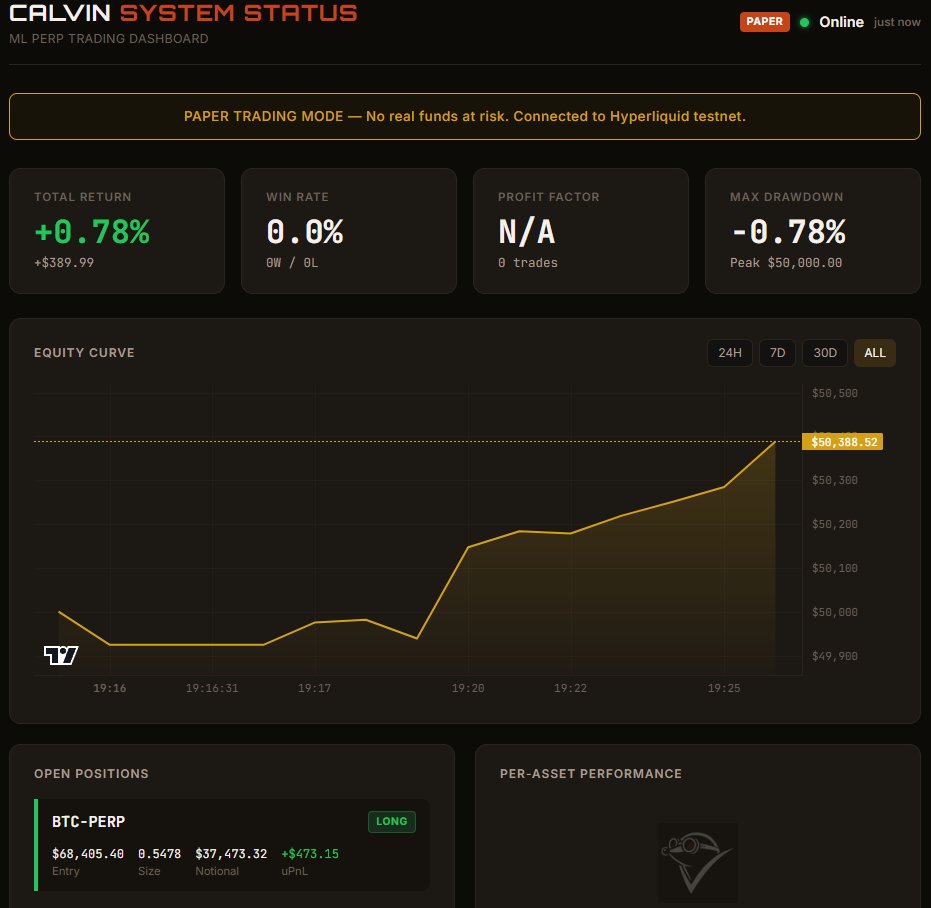
Task: Click the $50,100 price axis label
Action: pyautogui.click(x=835, y=568)
